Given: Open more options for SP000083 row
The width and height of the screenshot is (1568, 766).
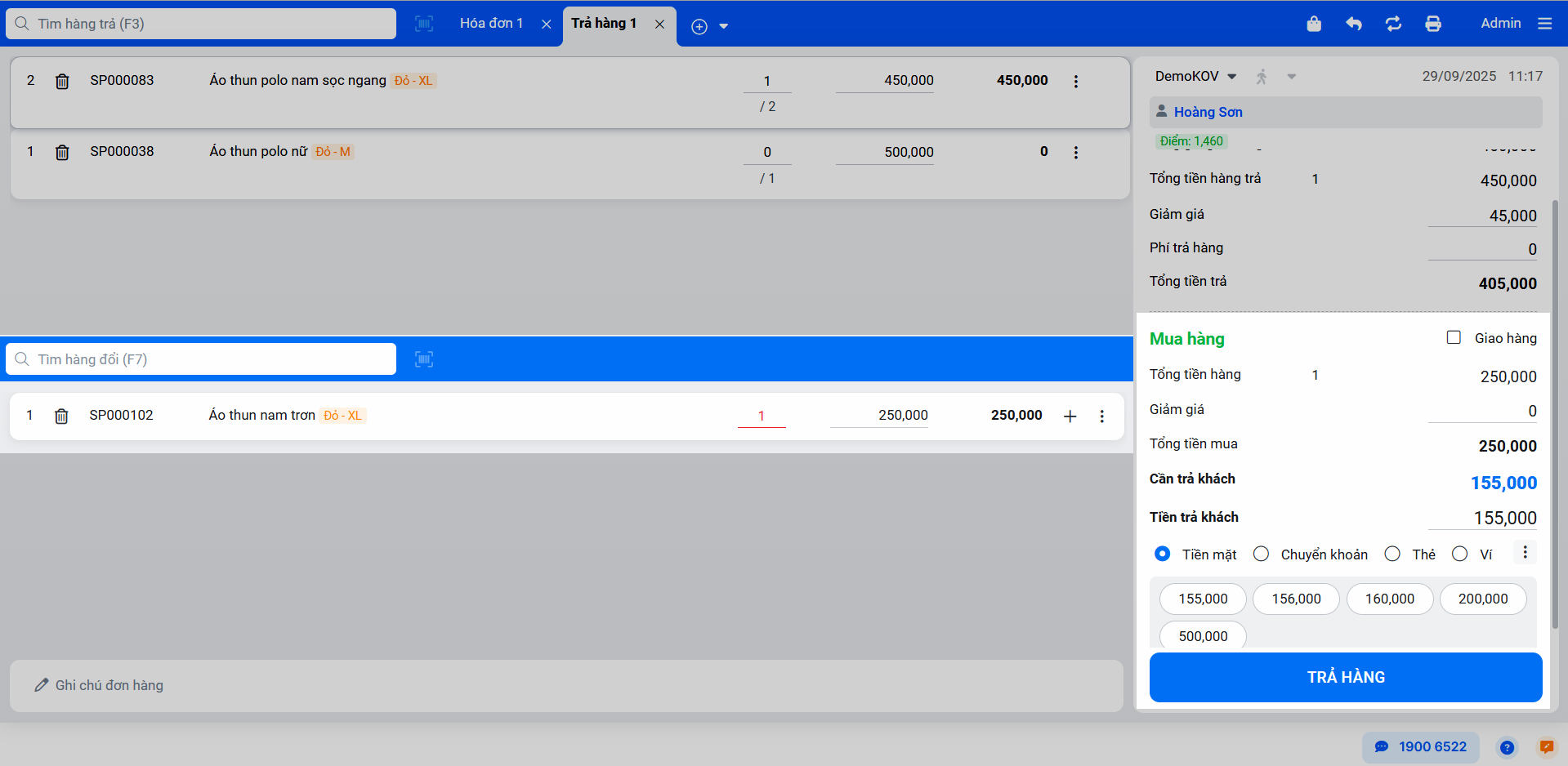Looking at the screenshot, I should [x=1076, y=81].
